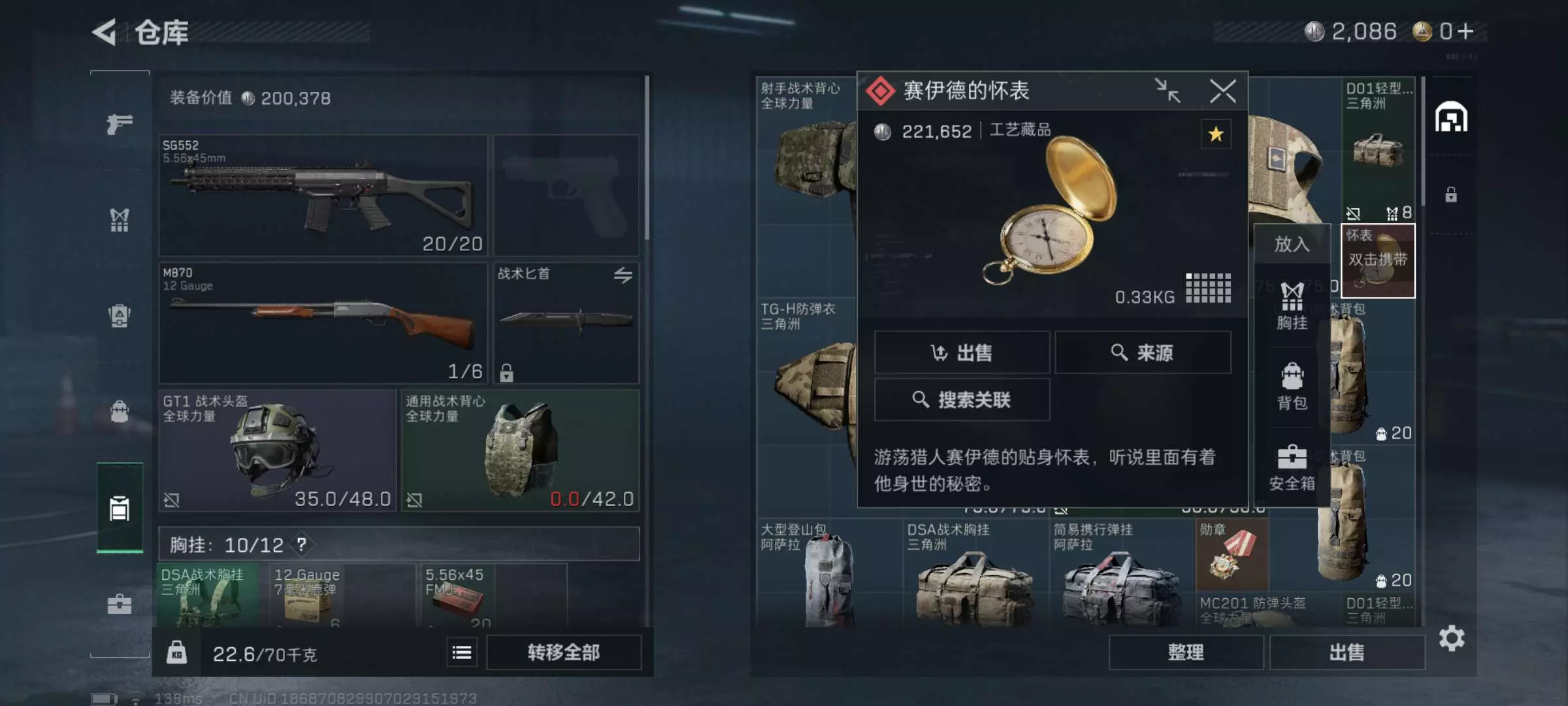Viewport: 1568px width, 706px height.
Task: Toggle the lock icon below the stash icon
Action: pyautogui.click(x=1451, y=194)
